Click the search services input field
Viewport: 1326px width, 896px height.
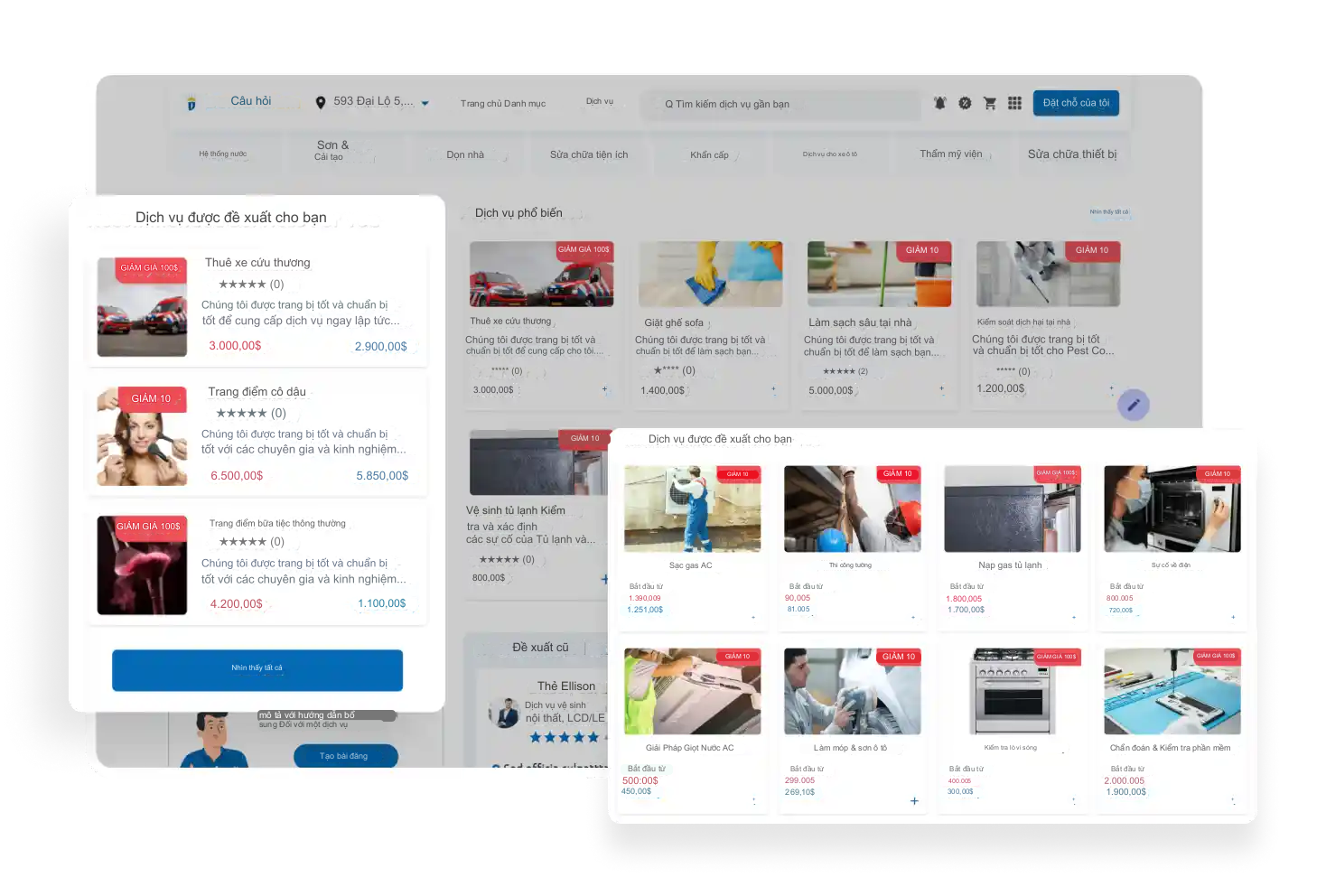point(781,104)
